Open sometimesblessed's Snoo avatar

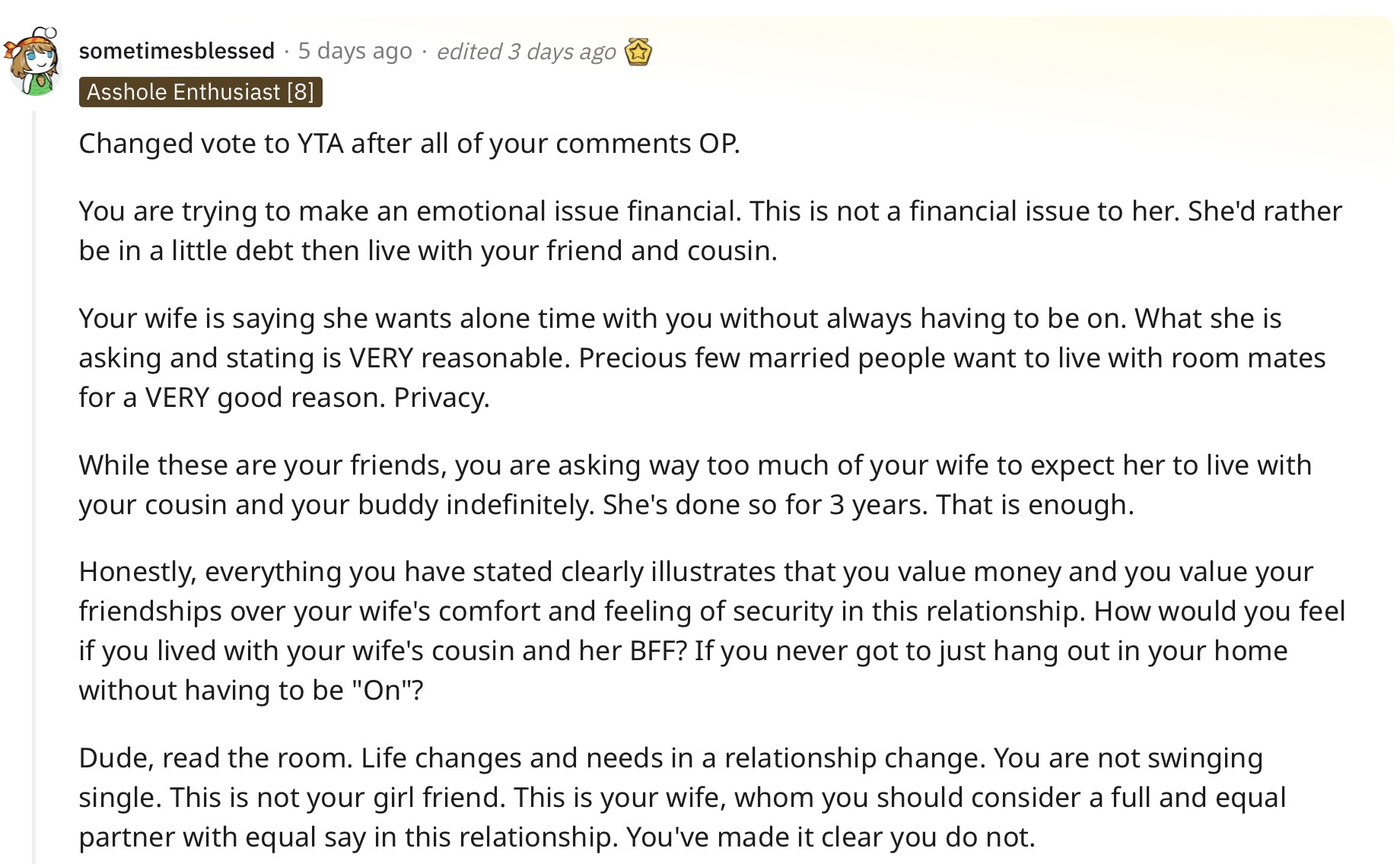[x=32, y=61]
